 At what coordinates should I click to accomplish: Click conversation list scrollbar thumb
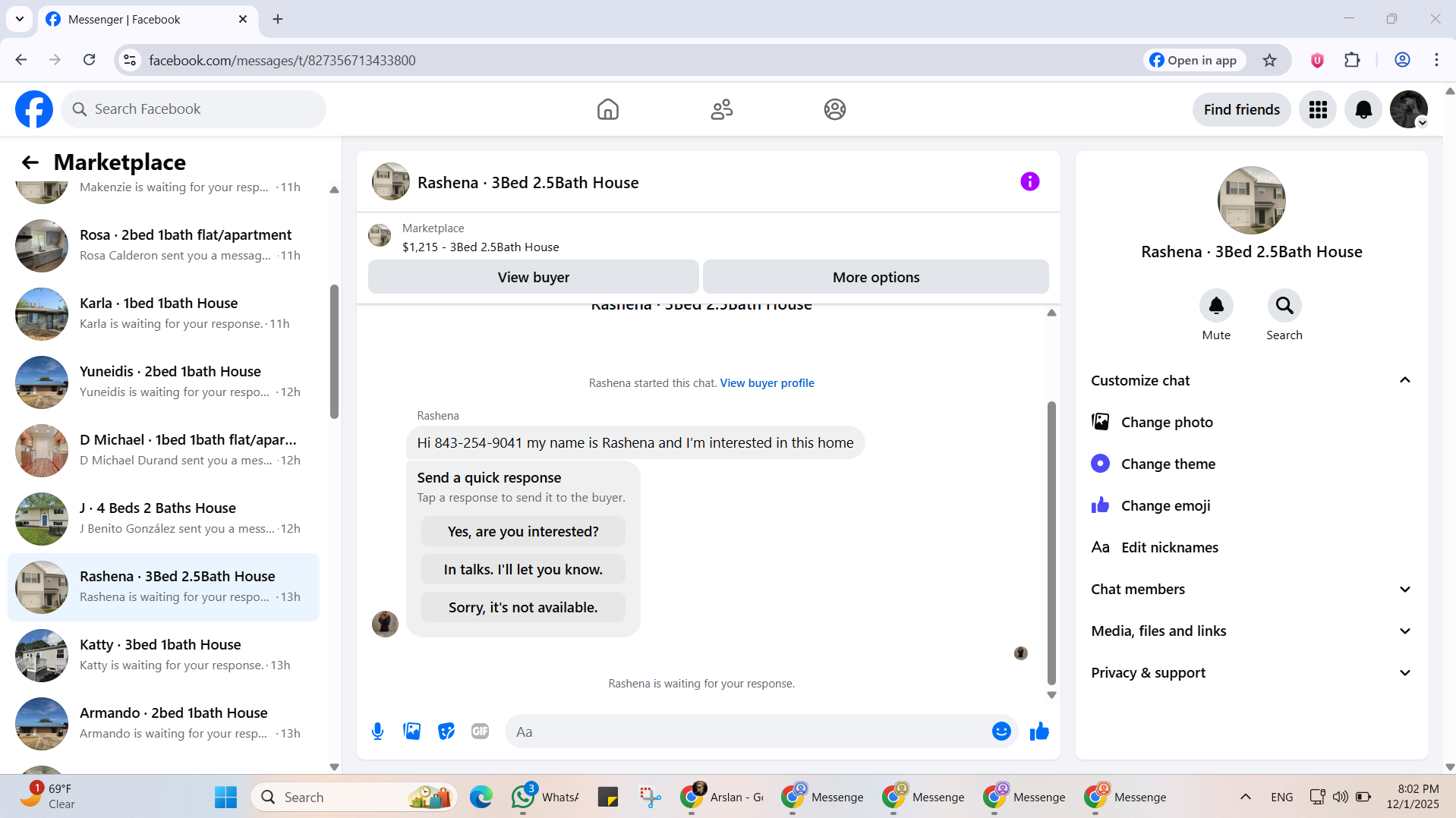pos(334,351)
